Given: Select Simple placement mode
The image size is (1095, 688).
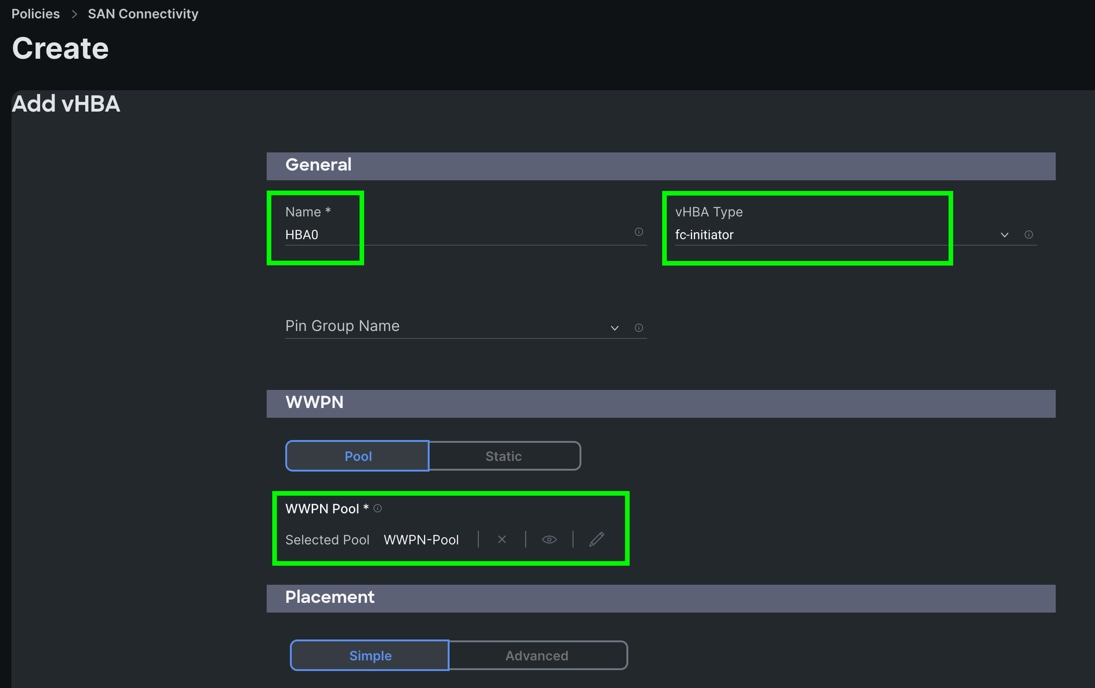Looking at the screenshot, I should (x=370, y=656).
